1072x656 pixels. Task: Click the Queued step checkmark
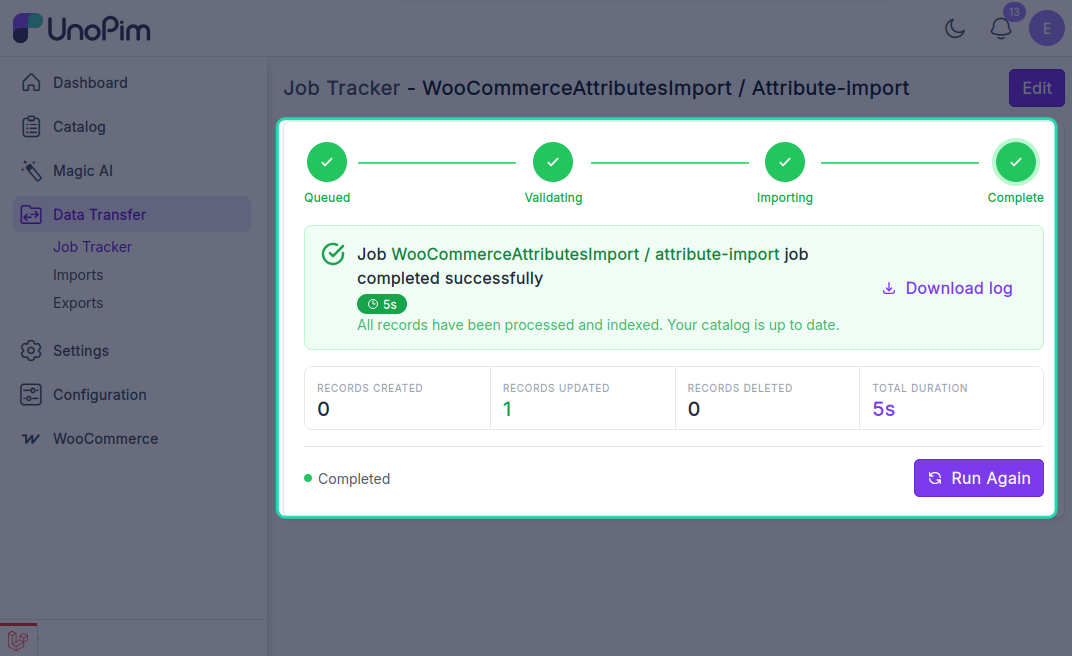point(327,162)
